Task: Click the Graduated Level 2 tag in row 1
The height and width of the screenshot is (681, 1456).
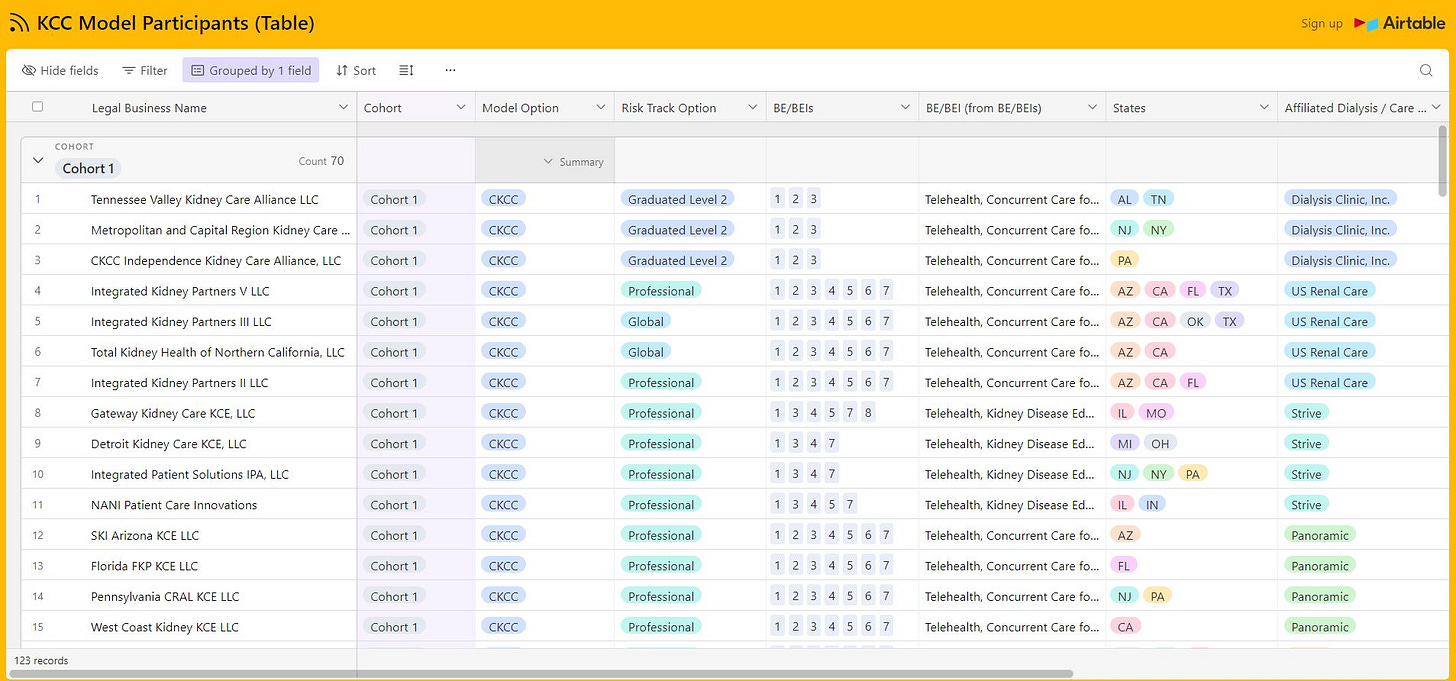Action: [x=677, y=199]
